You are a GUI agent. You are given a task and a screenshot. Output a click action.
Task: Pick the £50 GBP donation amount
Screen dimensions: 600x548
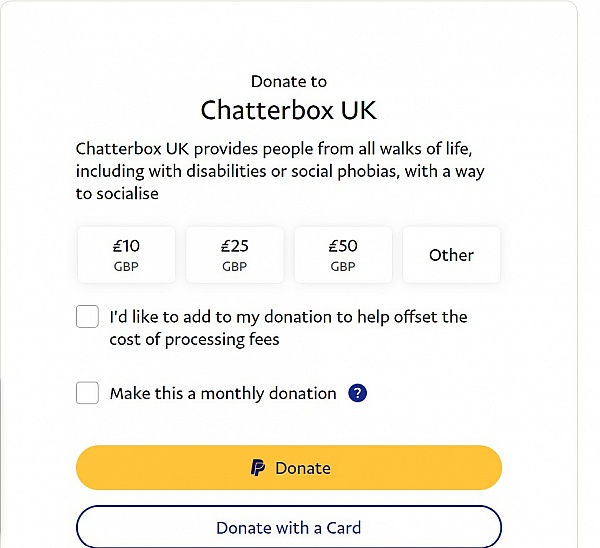click(x=343, y=255)
